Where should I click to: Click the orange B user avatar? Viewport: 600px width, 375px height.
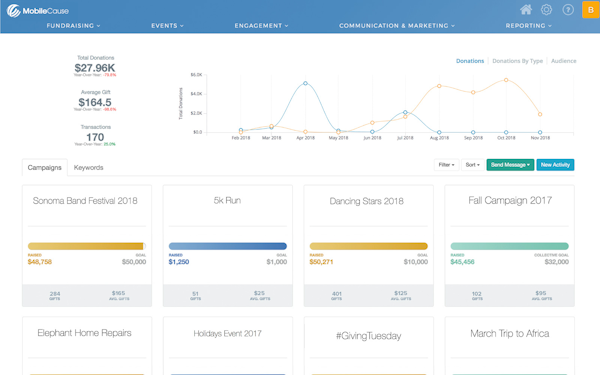591,10
